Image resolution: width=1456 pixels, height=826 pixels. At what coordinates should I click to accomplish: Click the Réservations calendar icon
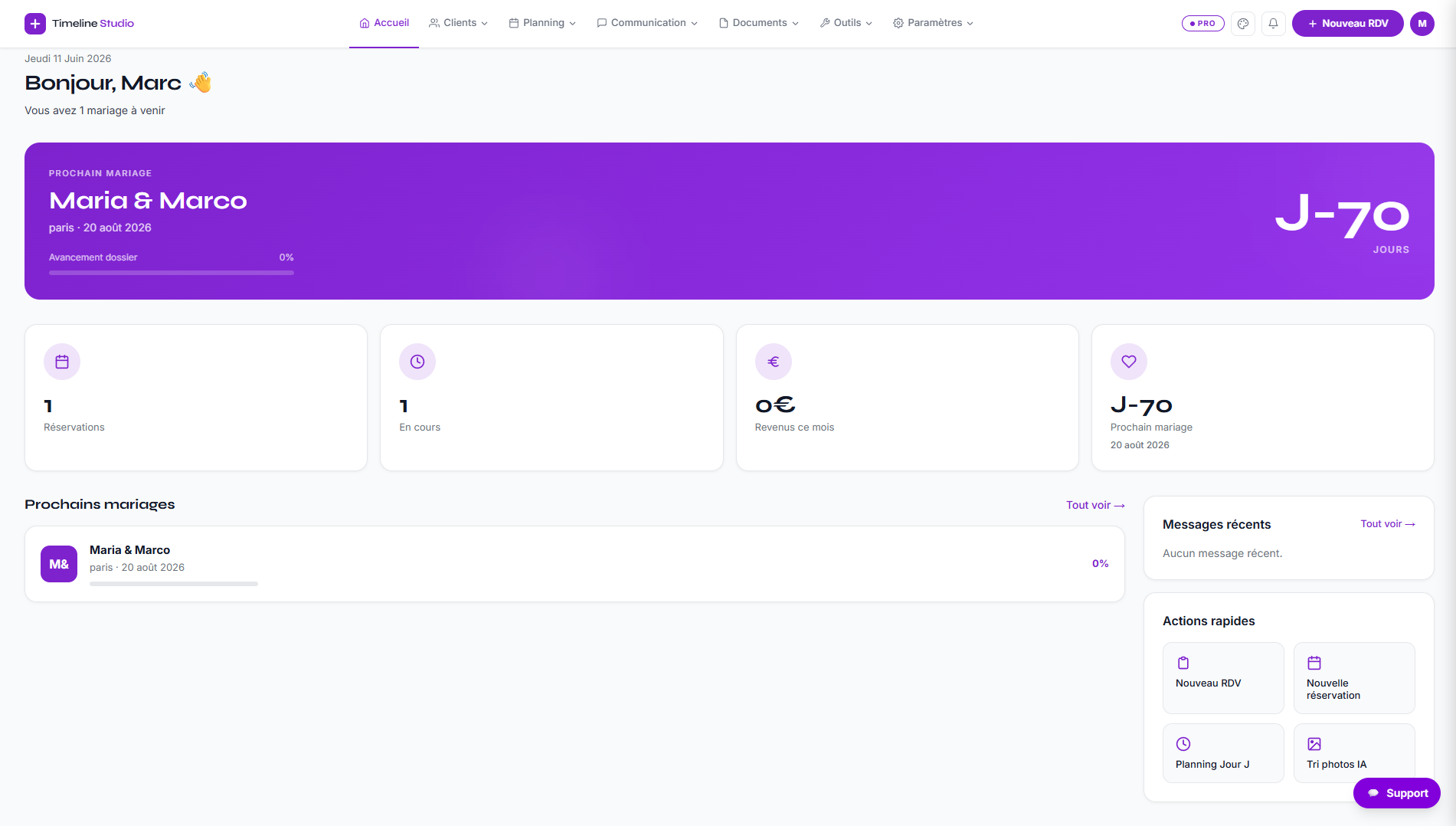coord(62,362)
